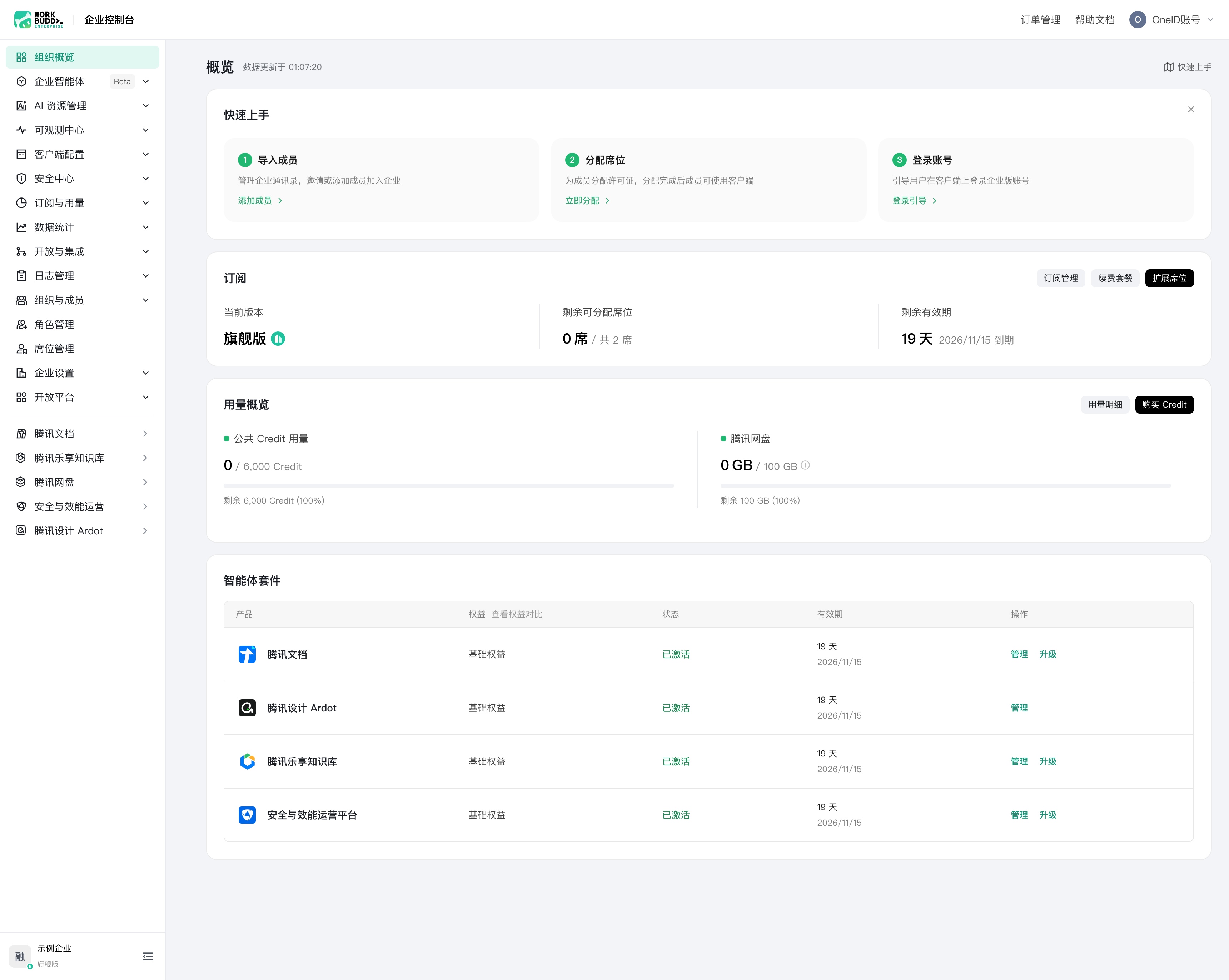Image resolution: width=1229 pixels, height=980 pixels.
Task: Open the 快速上手 map icon at the top right
Action: (1169, 67)
